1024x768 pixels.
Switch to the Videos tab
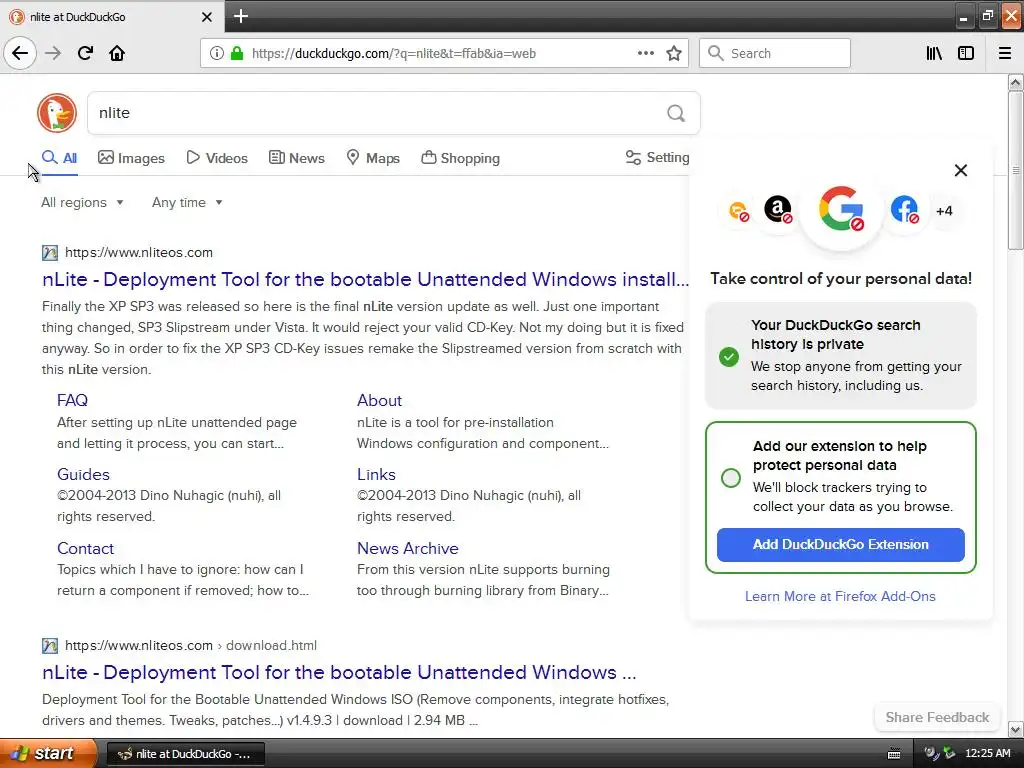pos(217,158)
